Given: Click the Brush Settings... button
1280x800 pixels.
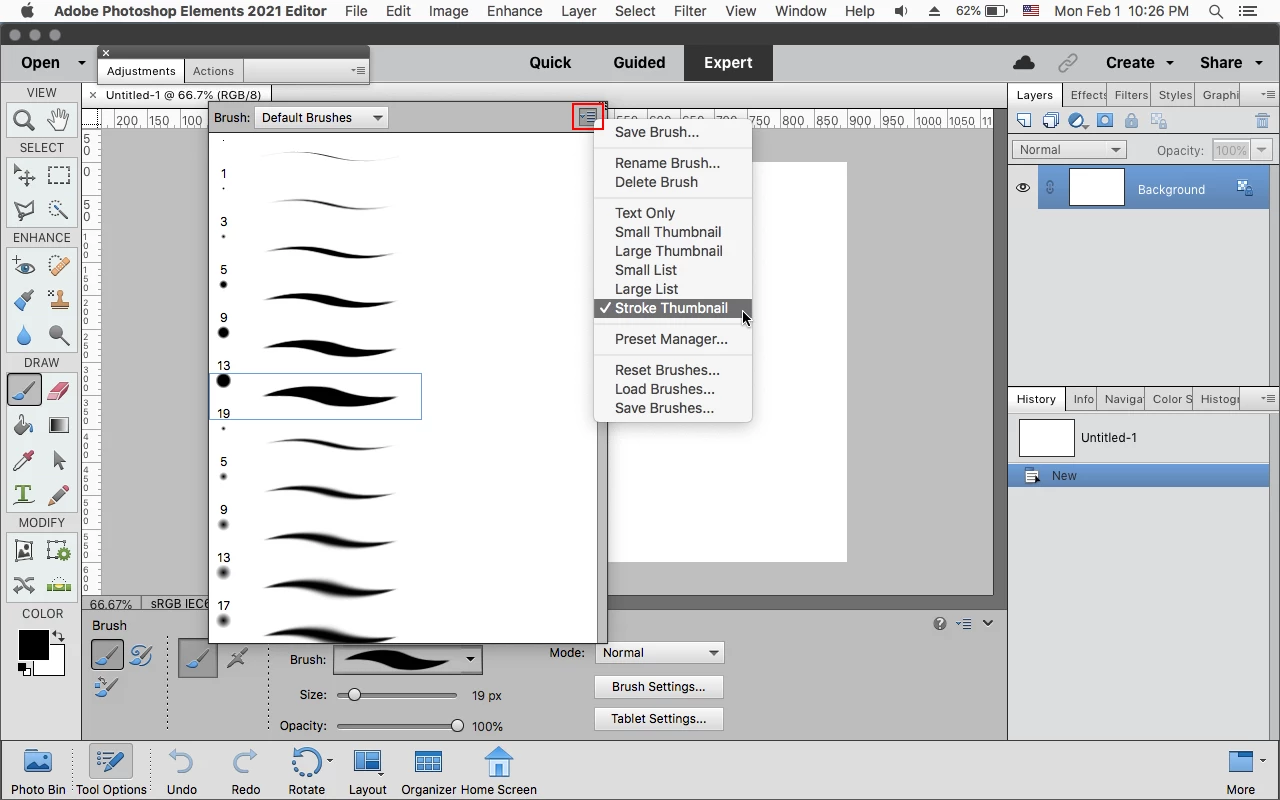Looking at the screenshot, I should (x=659, y=687).
